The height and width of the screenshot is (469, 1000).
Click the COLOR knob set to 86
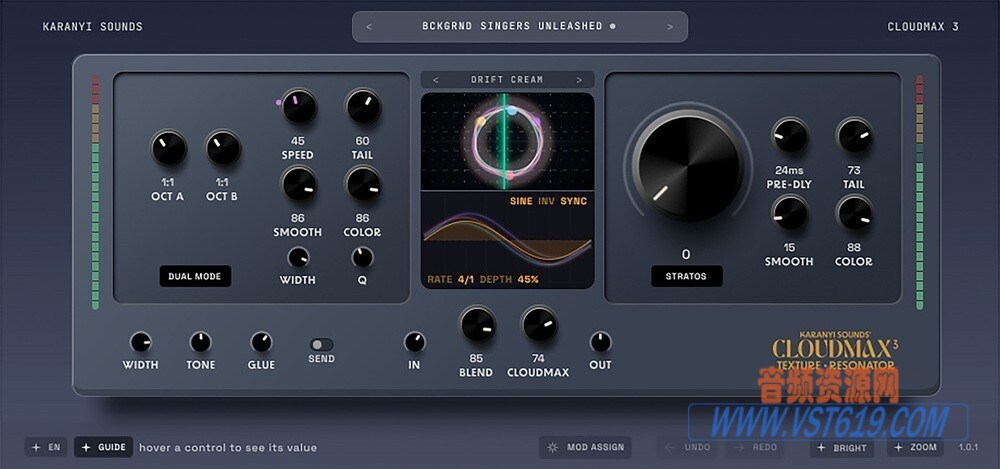click(363, 184)
